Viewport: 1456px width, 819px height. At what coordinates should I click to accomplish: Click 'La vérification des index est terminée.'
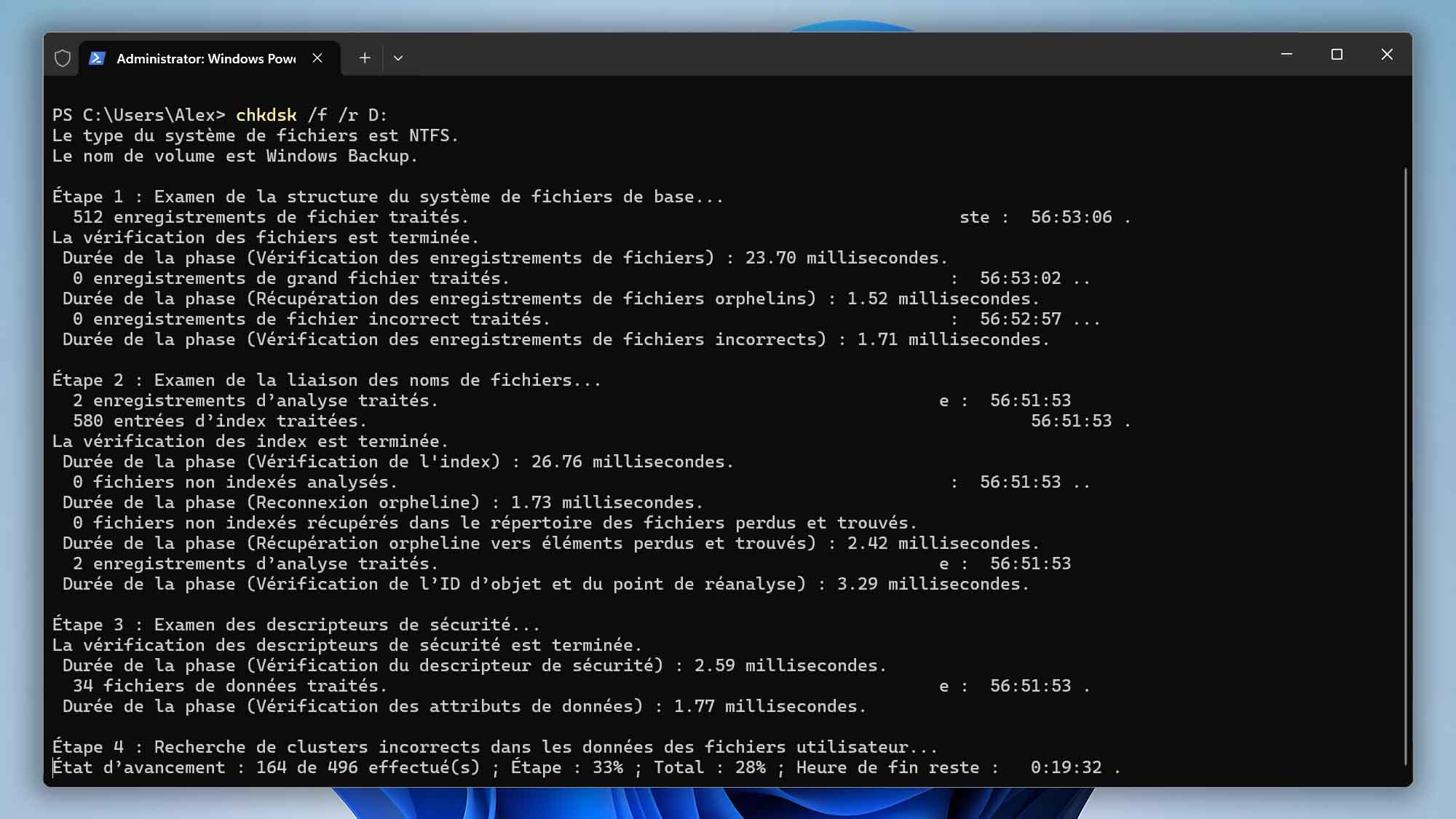pos(250,441)
